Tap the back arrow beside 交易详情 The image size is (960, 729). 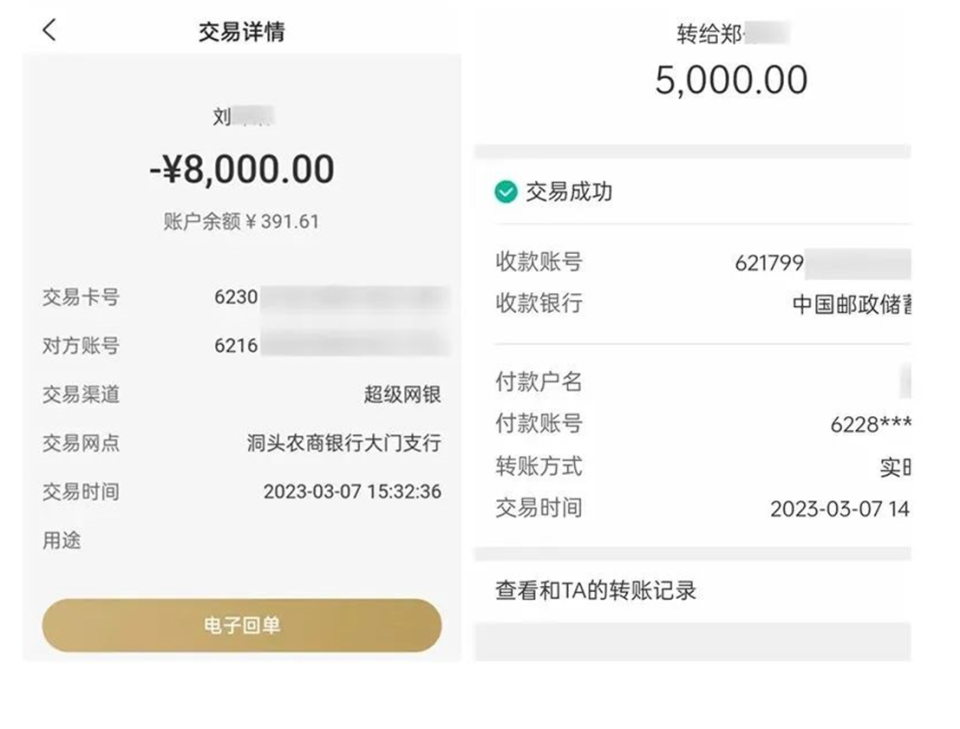(x=49, y=31)
